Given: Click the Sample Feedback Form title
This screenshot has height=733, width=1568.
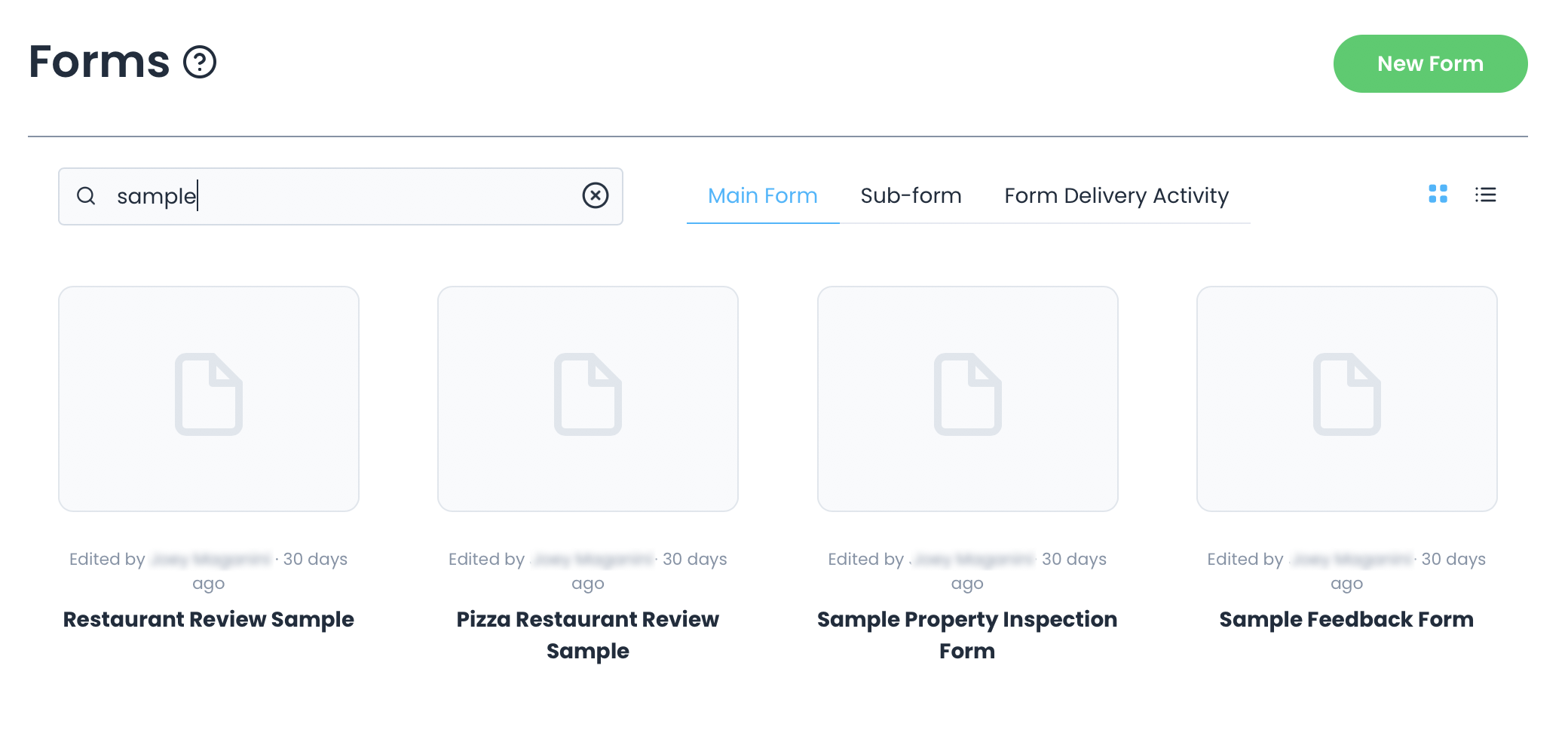Looking at the screenshot, I should (1346, 620).
